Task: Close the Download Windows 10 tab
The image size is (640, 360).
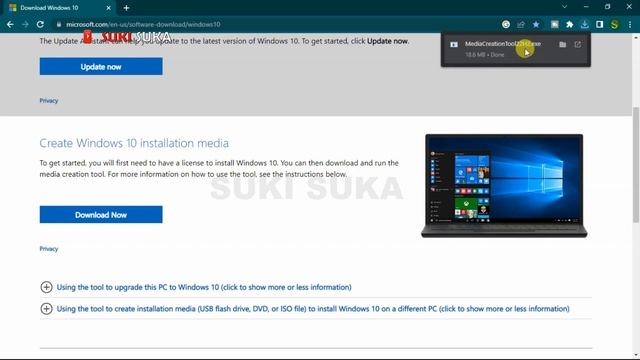Action: (109, 8)
